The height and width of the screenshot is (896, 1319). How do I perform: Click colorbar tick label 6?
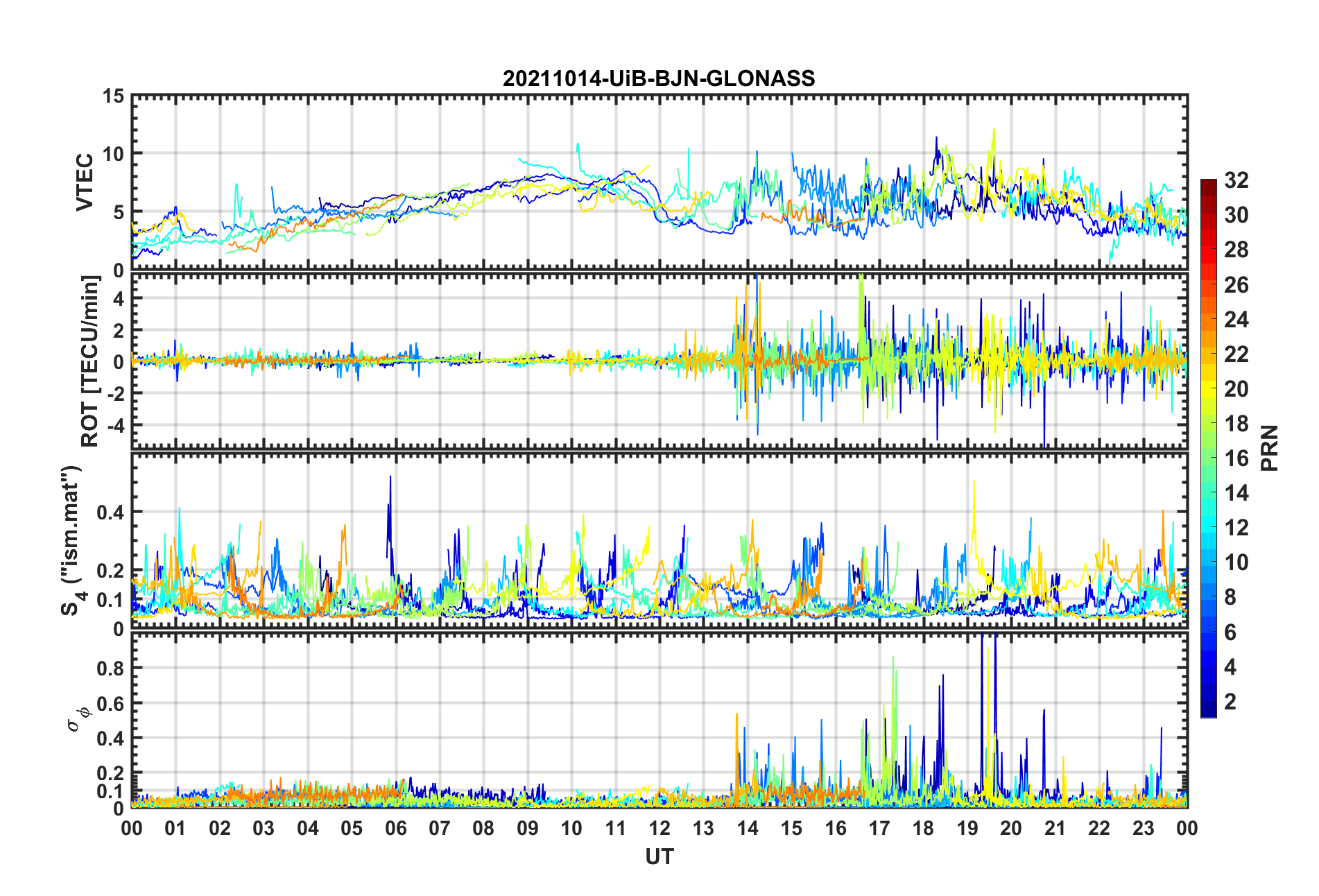[x=1230, y=632]
